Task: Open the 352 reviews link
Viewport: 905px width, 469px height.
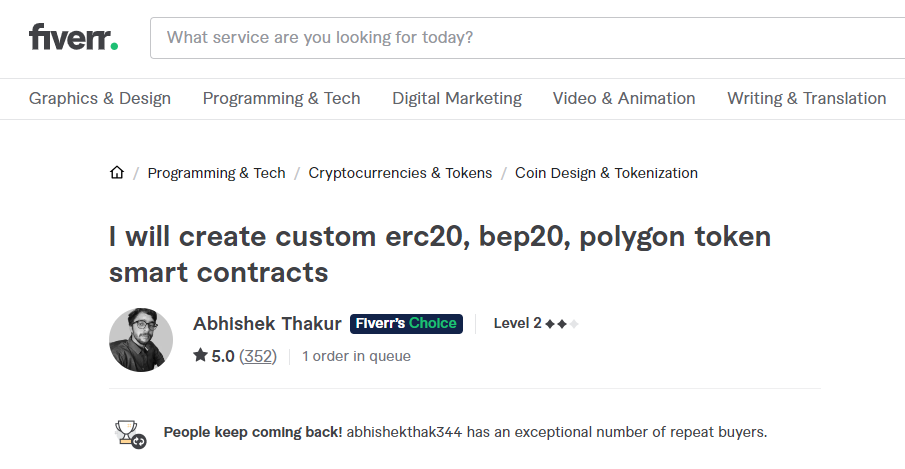Action: pos(258,356)
